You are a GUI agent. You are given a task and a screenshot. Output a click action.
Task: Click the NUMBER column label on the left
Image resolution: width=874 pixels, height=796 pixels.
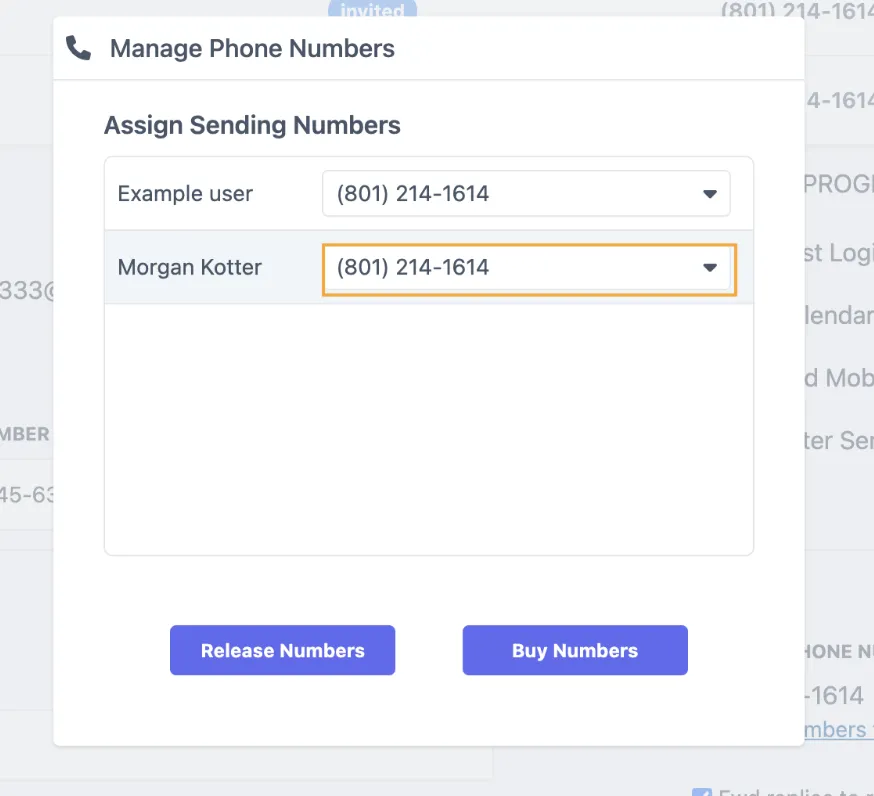click(25, 434)
